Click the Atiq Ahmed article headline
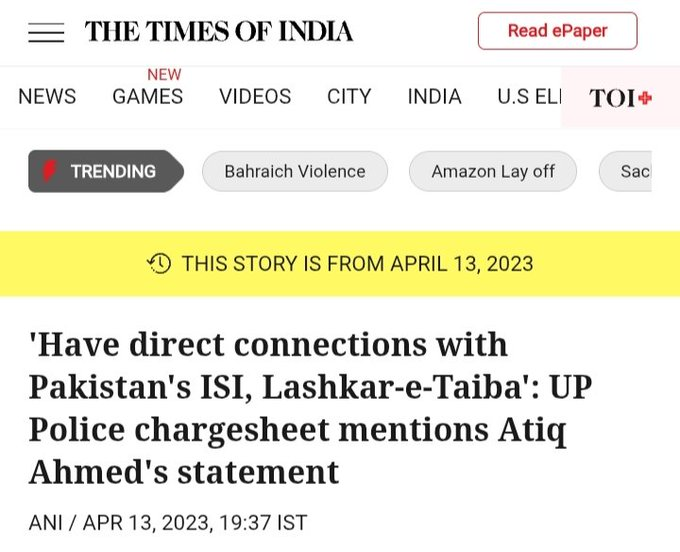Viewport: 680px width, 552px height. (x=311, y=408)
